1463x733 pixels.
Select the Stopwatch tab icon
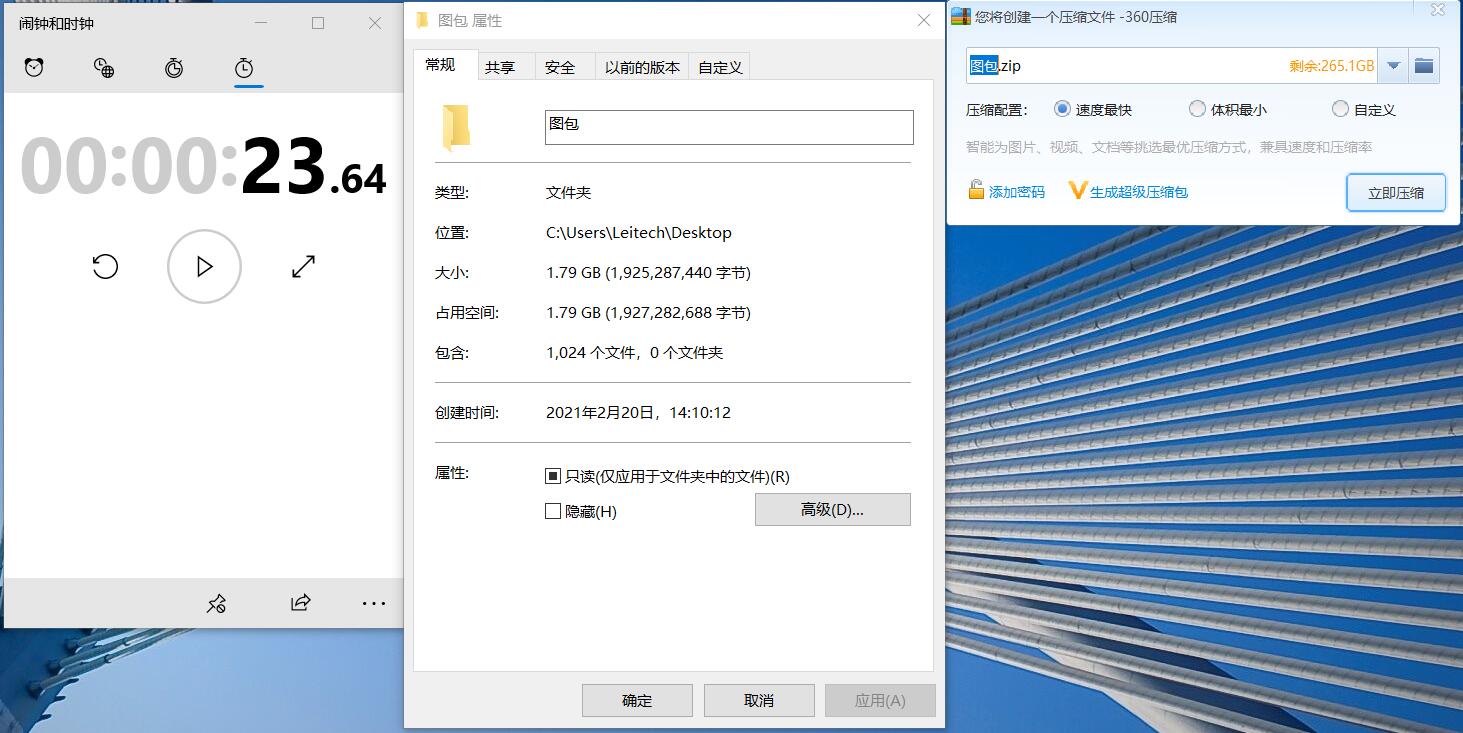click(x=244, y=68)
